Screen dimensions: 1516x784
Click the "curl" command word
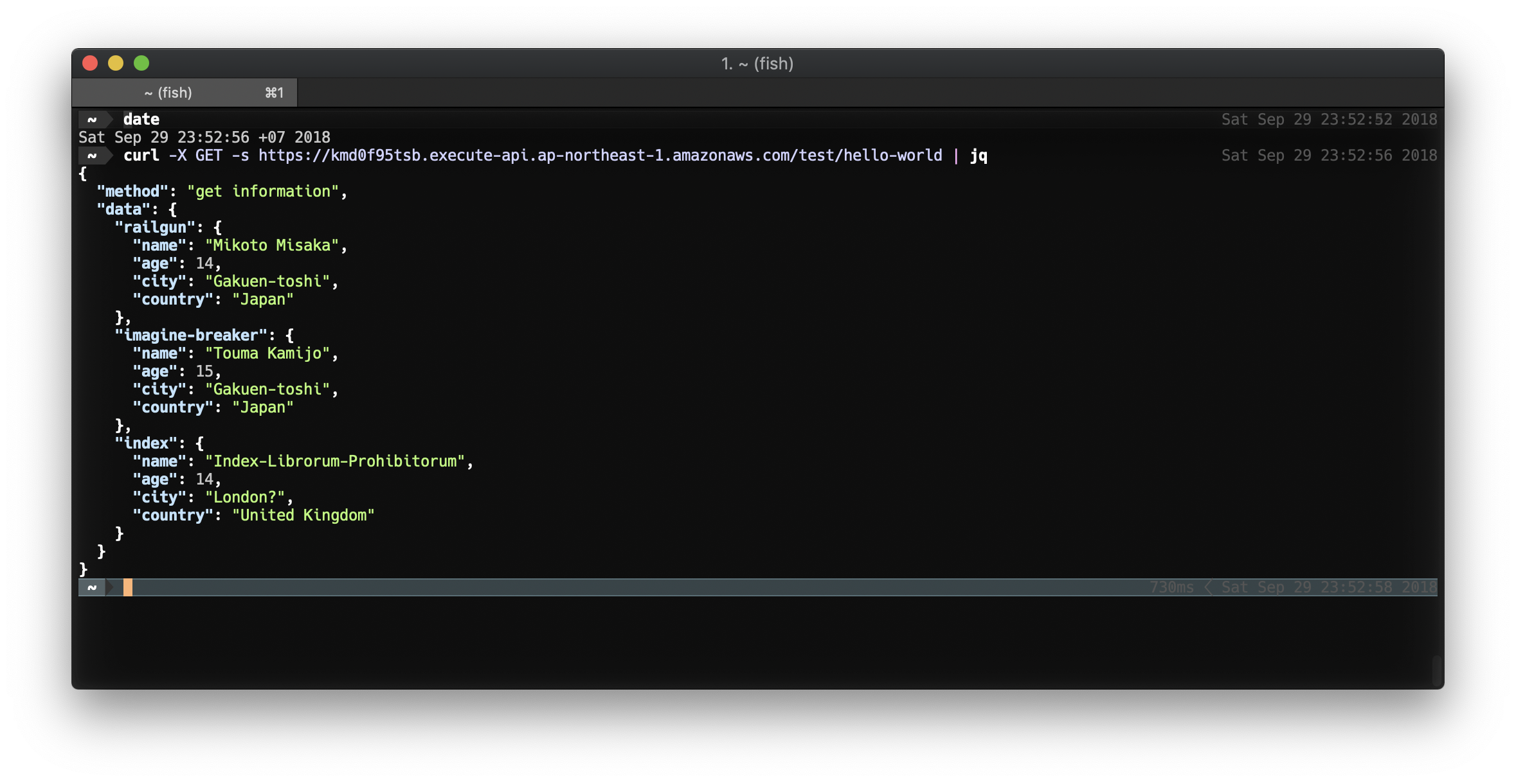[141, 156]
